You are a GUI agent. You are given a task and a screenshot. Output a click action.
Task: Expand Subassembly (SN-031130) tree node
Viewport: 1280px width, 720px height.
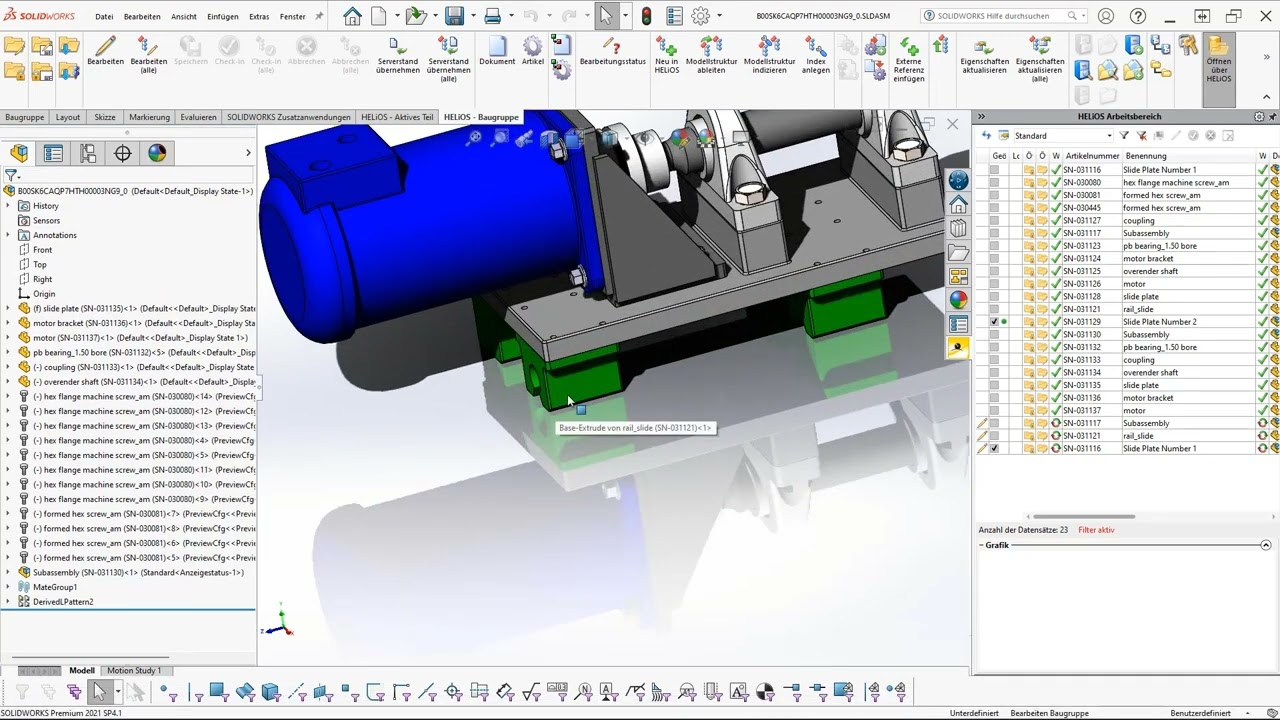coord(8,572)
